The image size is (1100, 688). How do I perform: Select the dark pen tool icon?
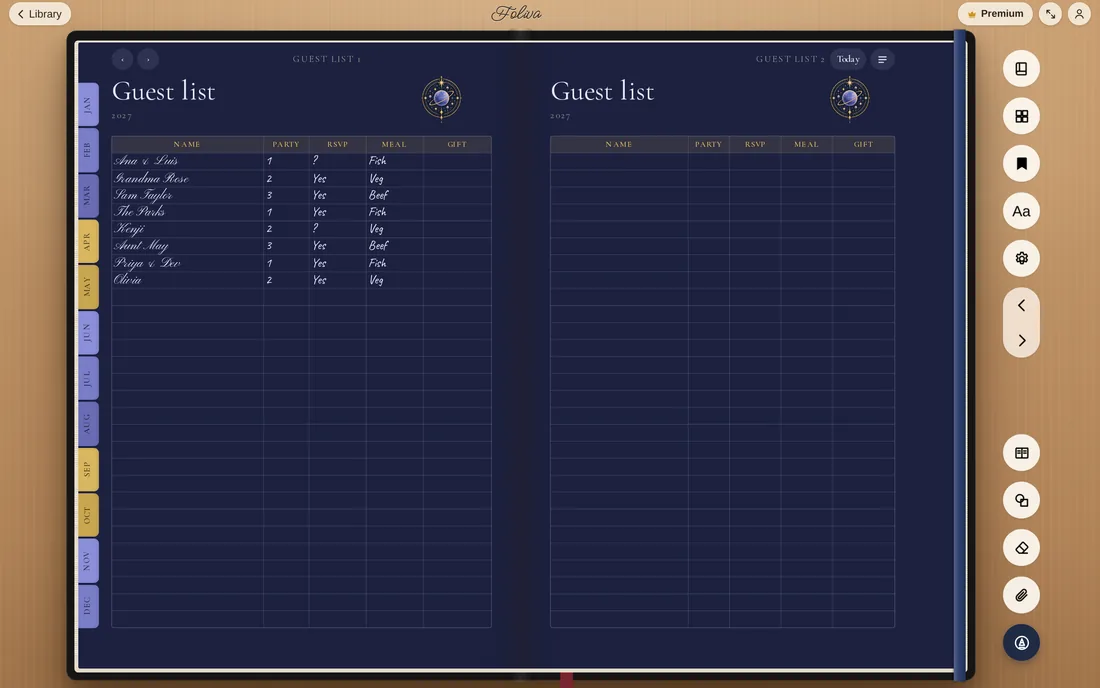coord(1021,642)
